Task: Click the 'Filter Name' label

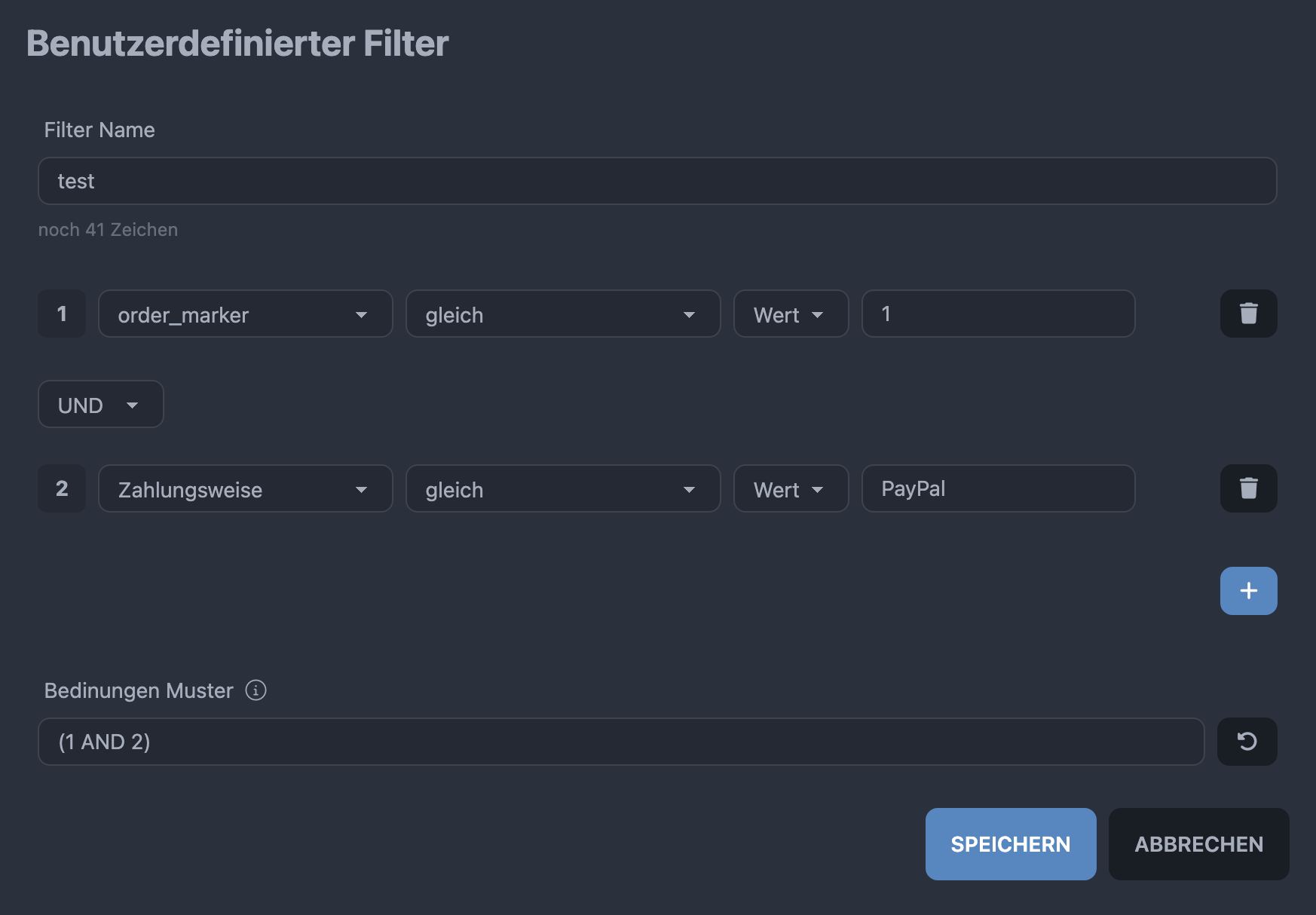Action: tap(99, 130)
